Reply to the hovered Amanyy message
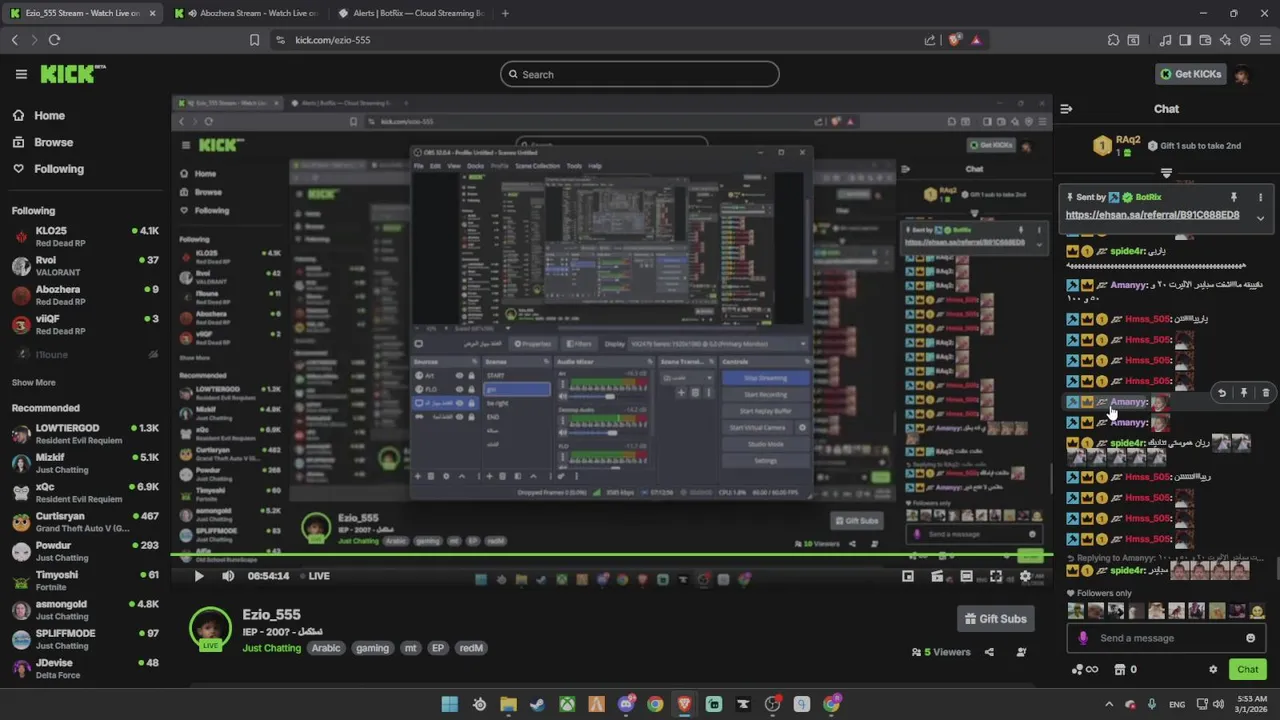 tap(1222, 393)
